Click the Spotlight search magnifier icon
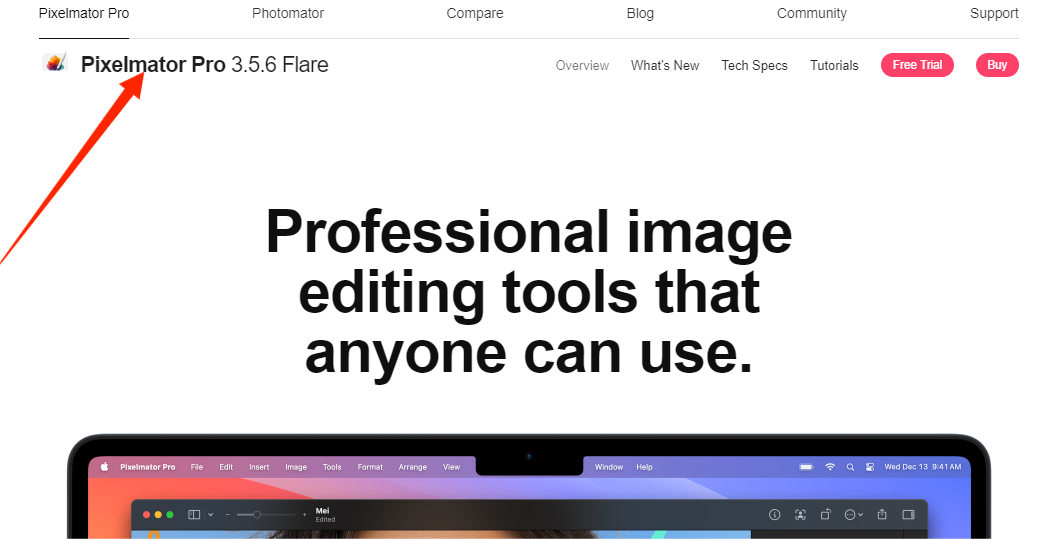 point(850,467)
